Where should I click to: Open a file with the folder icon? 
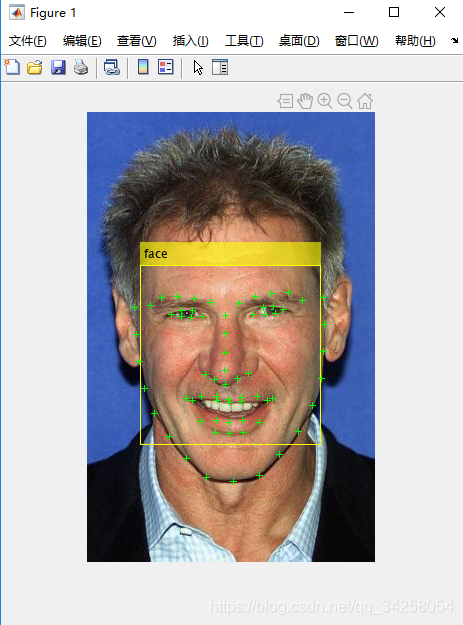coord(35,67)
